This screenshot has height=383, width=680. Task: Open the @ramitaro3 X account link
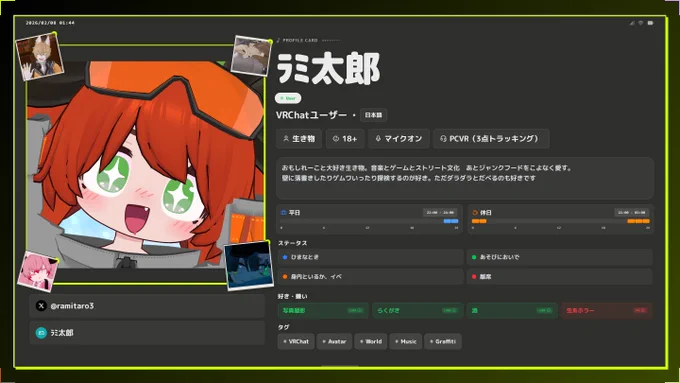point(147,306)
